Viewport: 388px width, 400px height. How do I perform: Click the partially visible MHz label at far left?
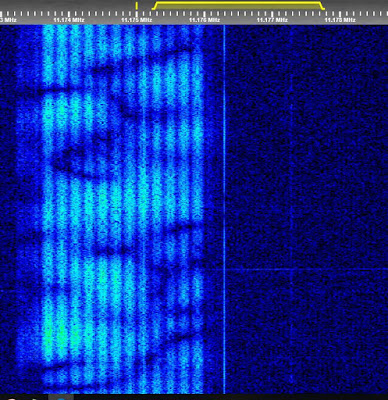click(x=8, y=20)
